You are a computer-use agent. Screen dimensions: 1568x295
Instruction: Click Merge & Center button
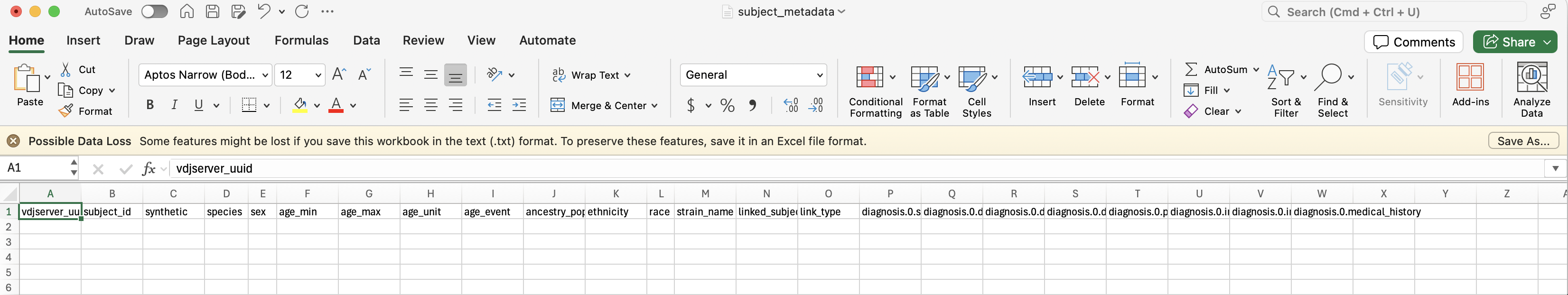tap(604, 105)
